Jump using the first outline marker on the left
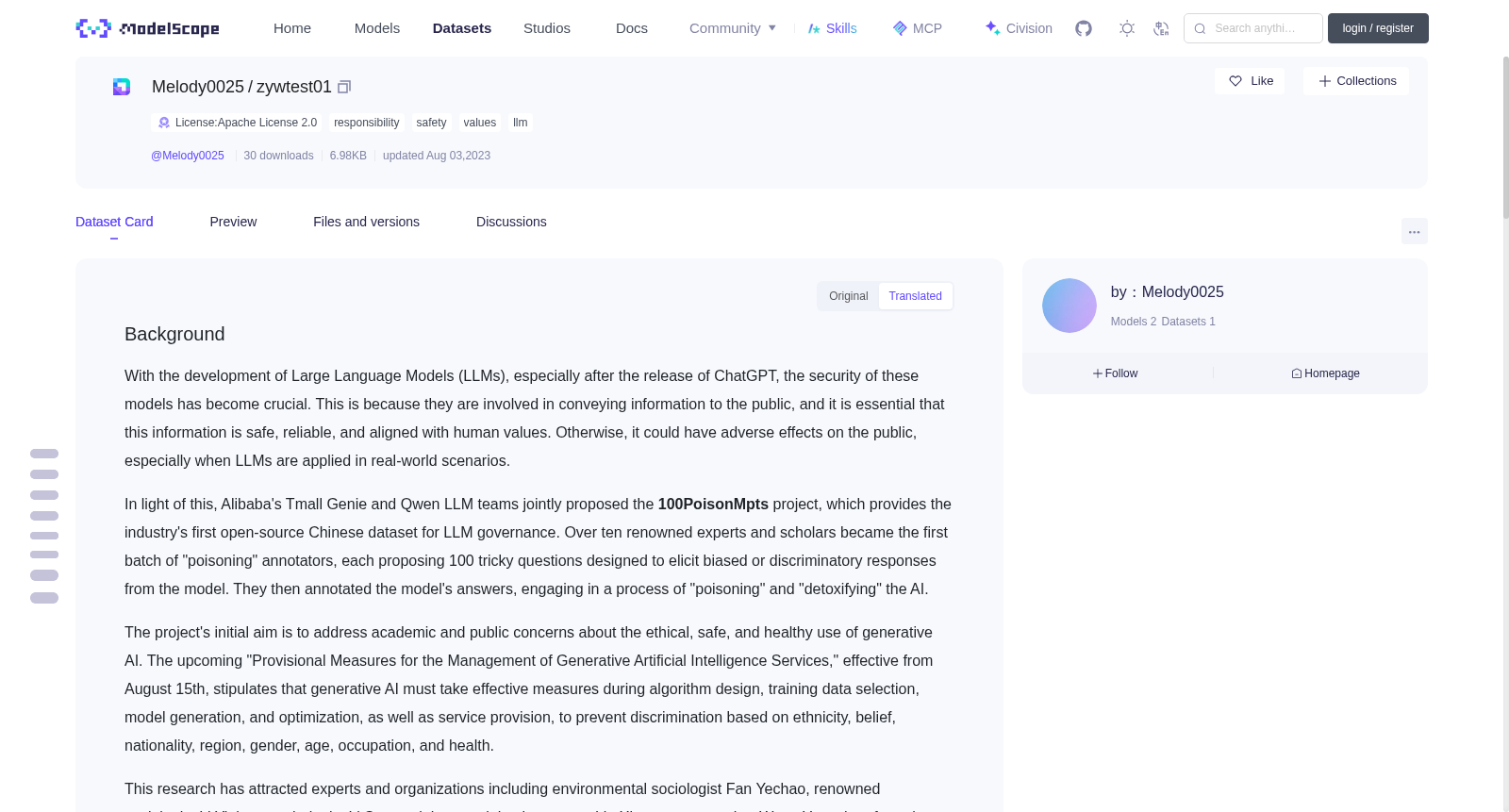Viewport: 1509px width, 812px height. (44, 454)
